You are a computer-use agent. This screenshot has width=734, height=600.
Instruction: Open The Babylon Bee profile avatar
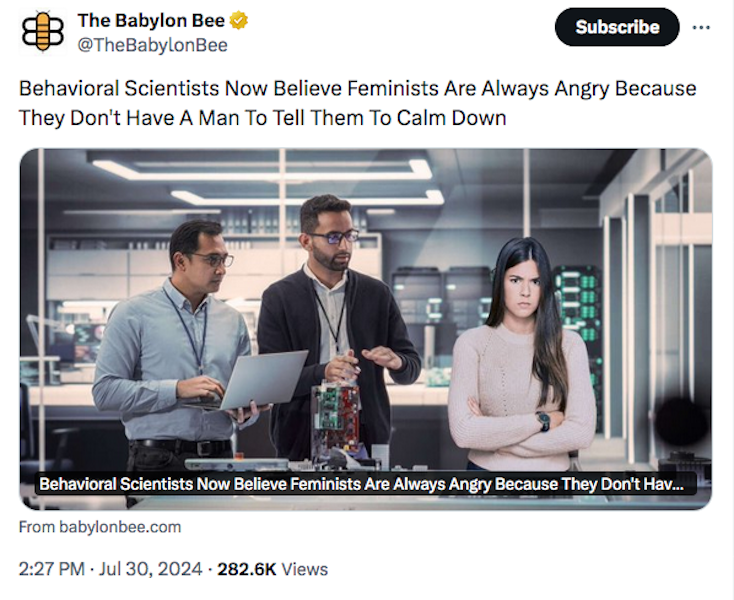tap(43, 32)
